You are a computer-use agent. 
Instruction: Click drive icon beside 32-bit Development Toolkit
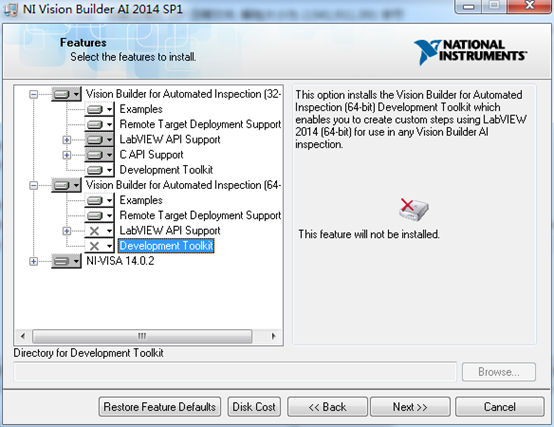[x=99, y=170]
